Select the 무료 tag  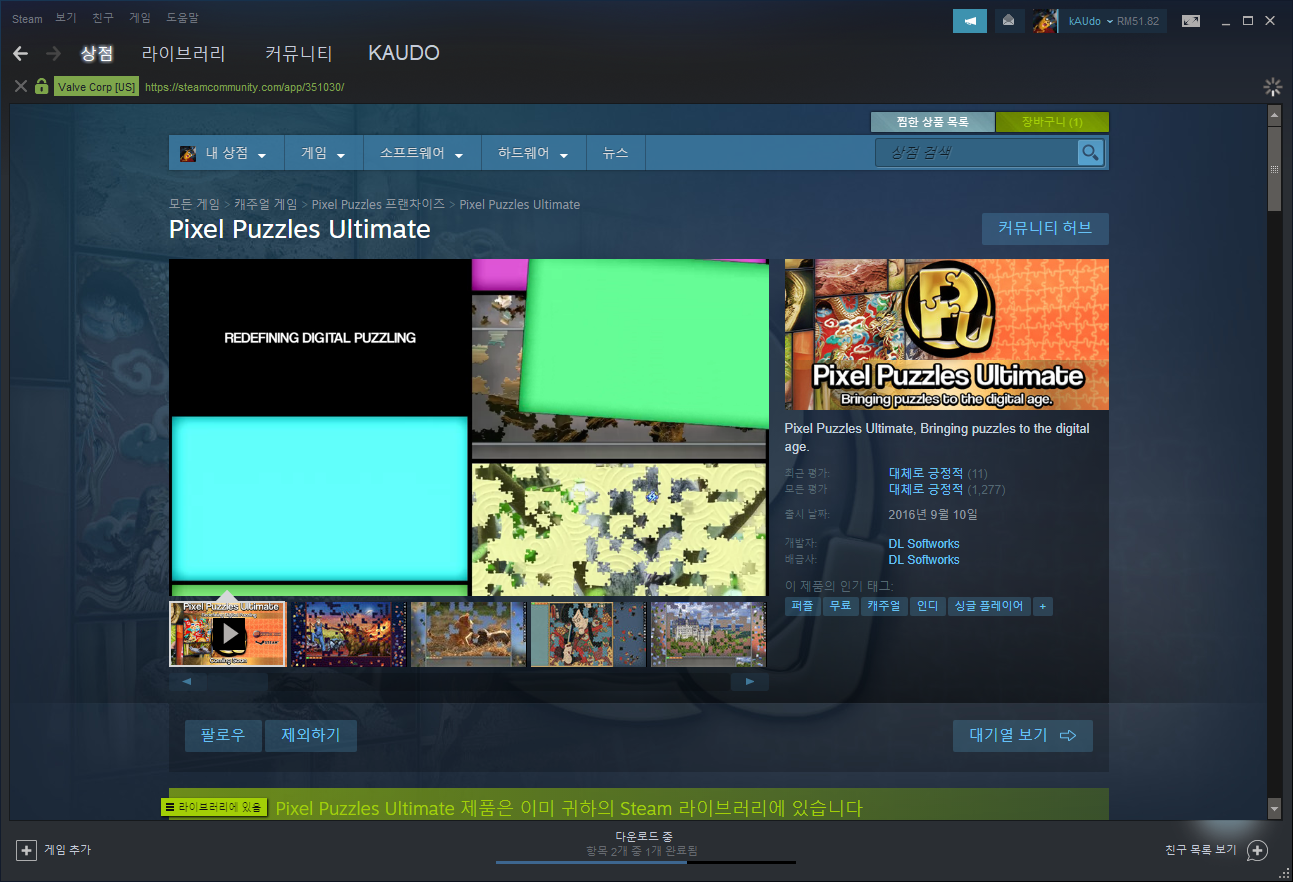coord(841,606)
